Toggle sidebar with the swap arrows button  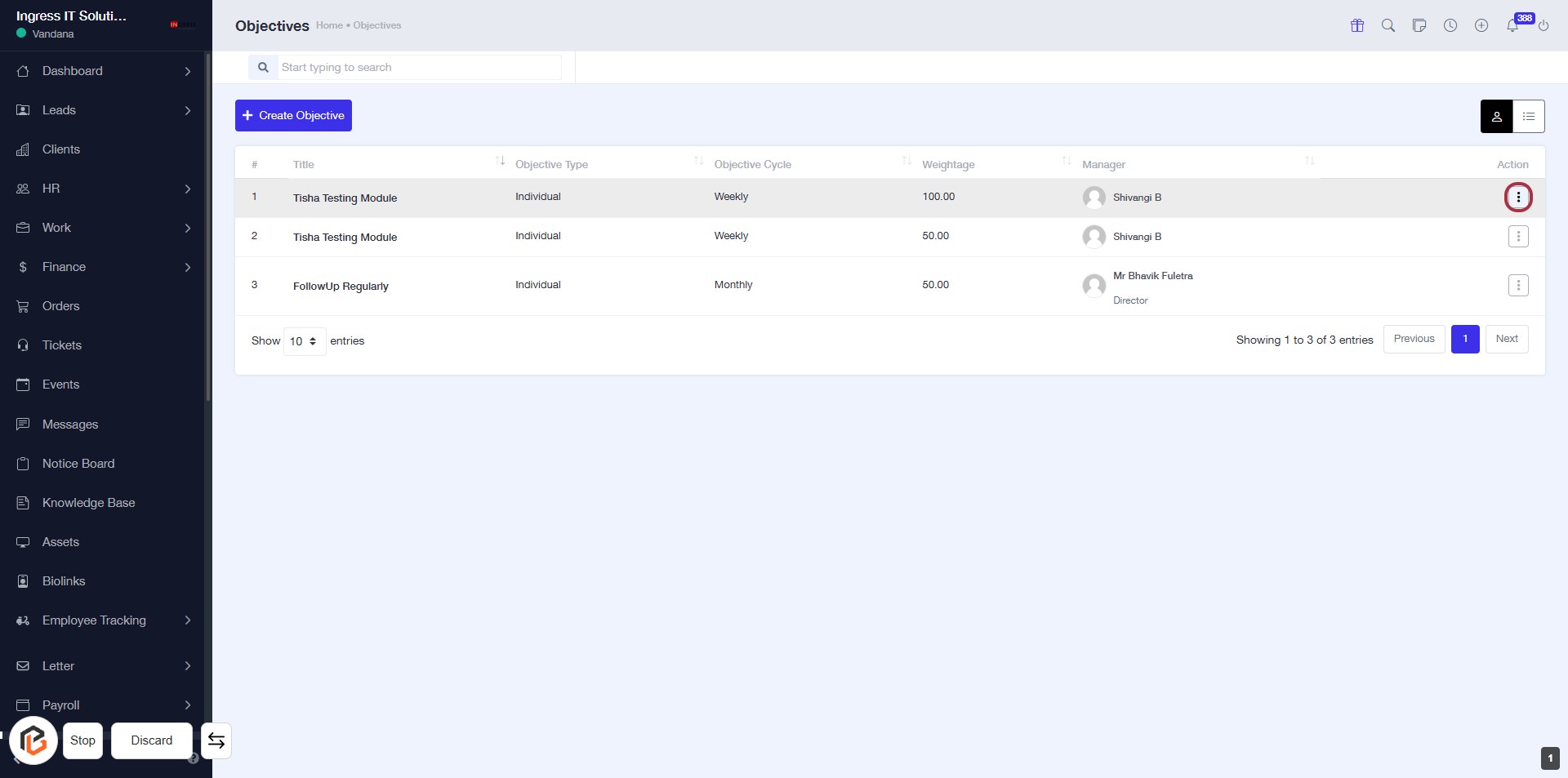pos(216,740)
